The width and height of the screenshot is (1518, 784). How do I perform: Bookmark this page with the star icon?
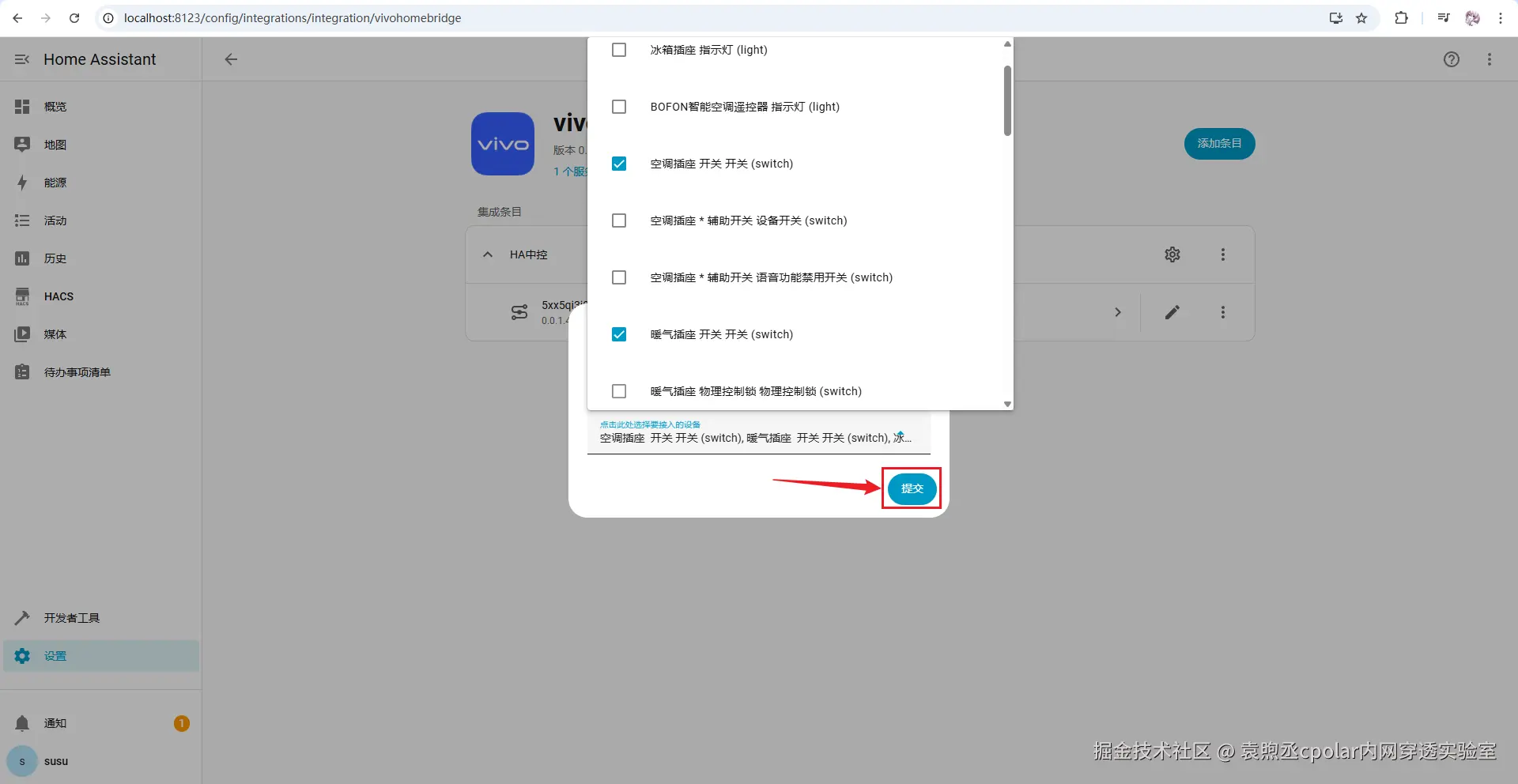[1361, 18]
